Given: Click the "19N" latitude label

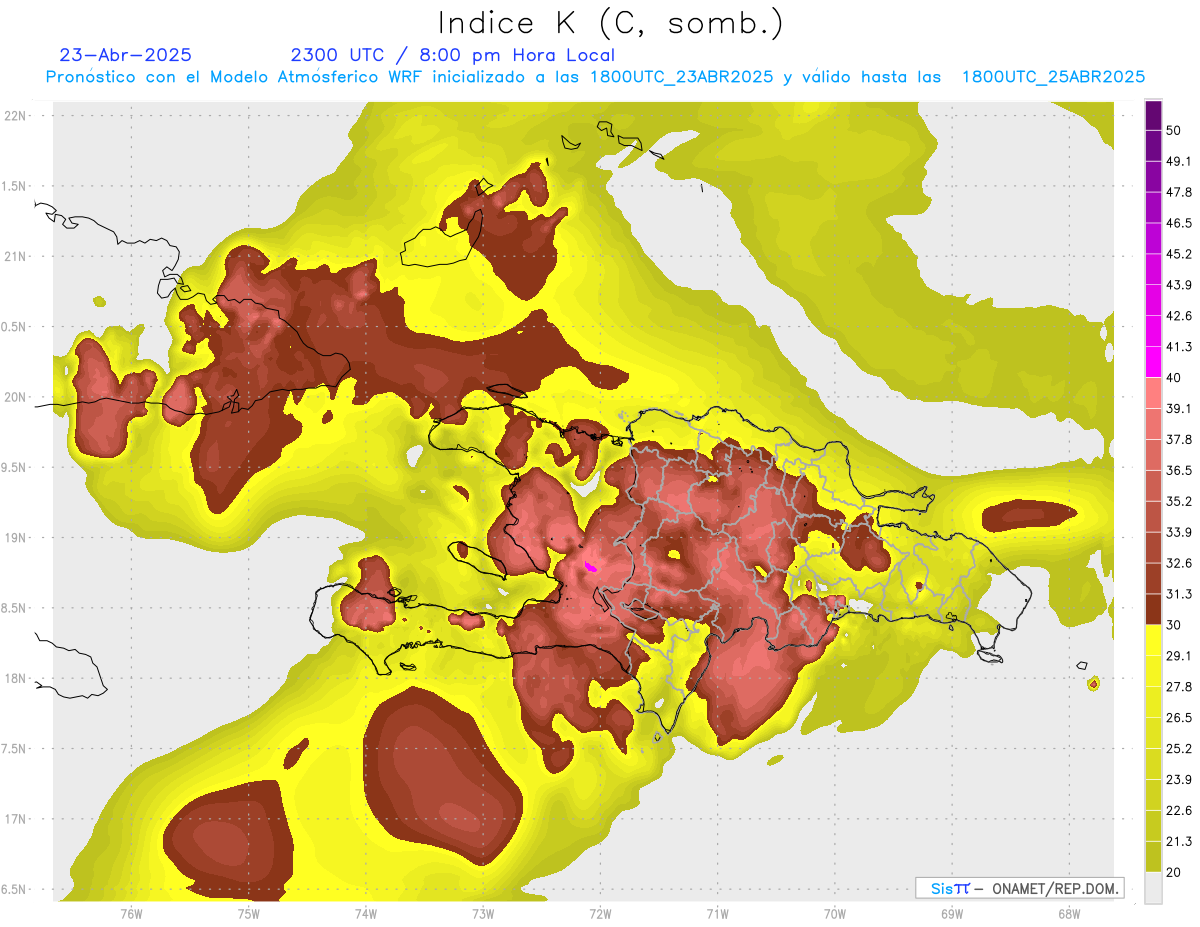Looking at the screenshot, I should 16,538.
